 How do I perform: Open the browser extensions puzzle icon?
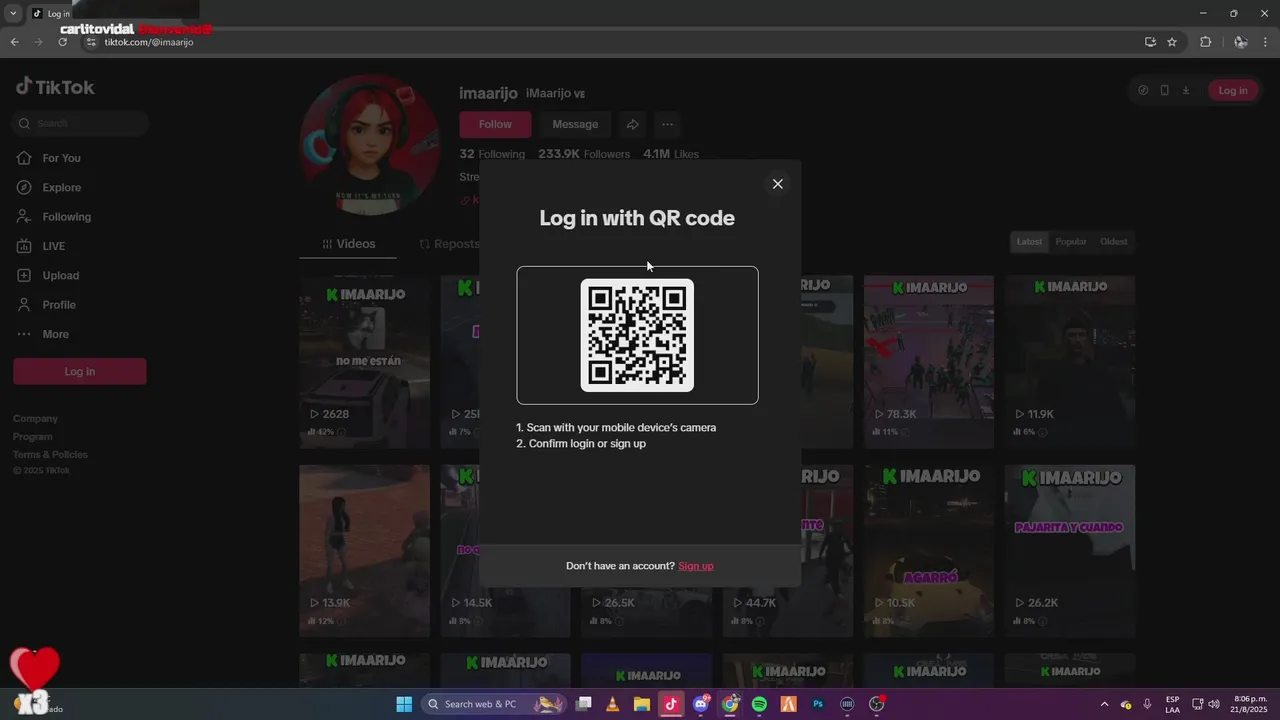pos(1205,42)
